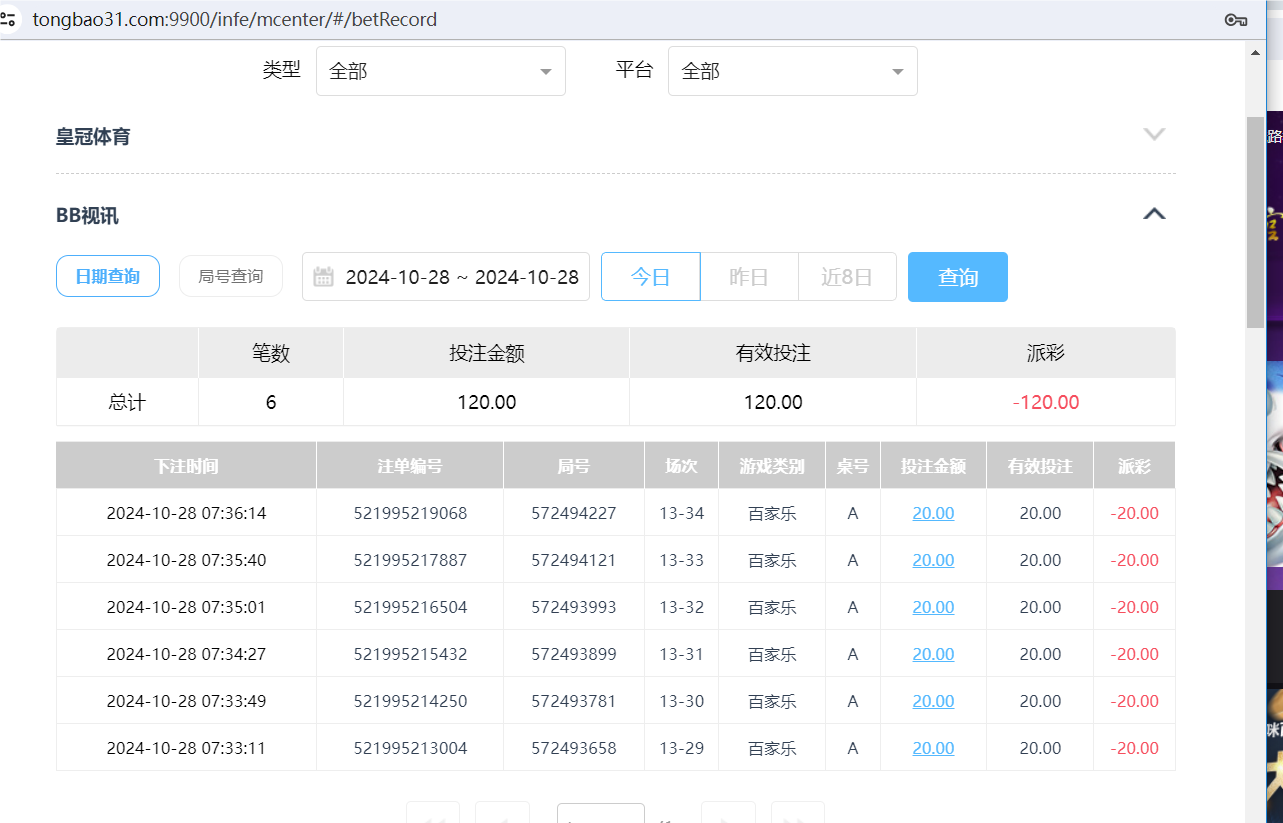Expand the 皇冠体育 section
Screen dimensions: 1283x823
pos(1154,133)
